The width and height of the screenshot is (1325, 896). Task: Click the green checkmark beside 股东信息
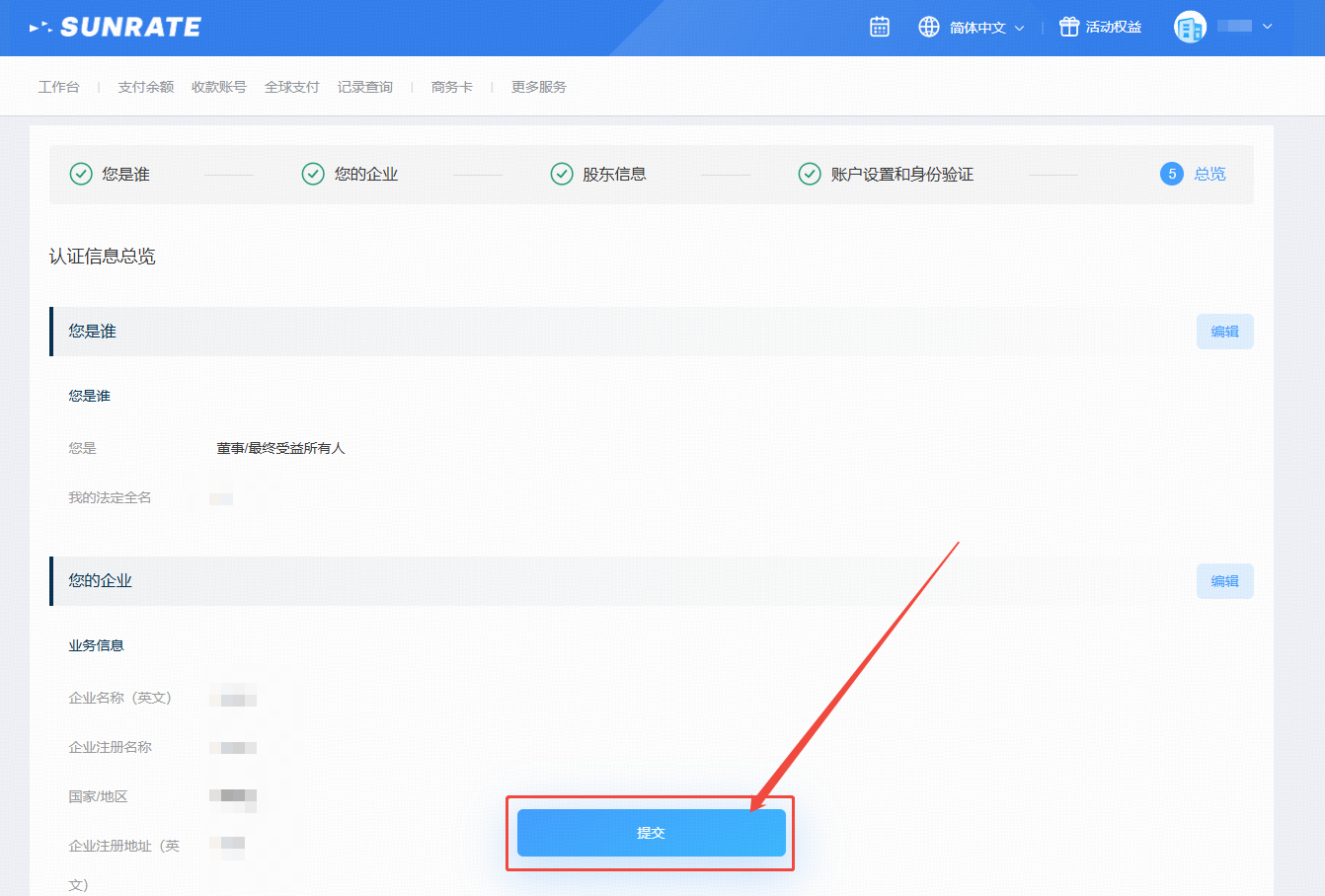click(x=562, y=175)
